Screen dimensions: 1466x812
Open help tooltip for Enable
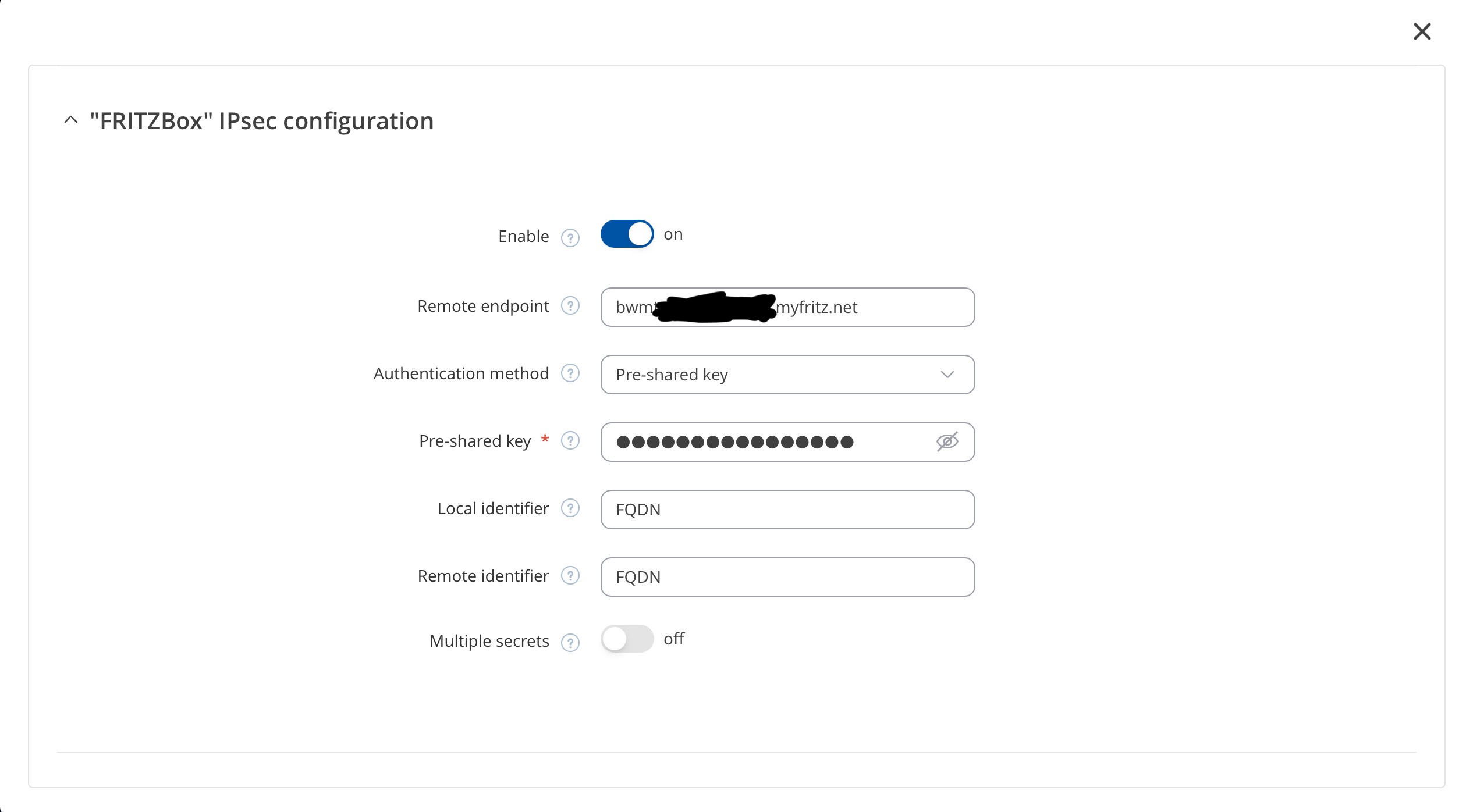pos(570,238)
